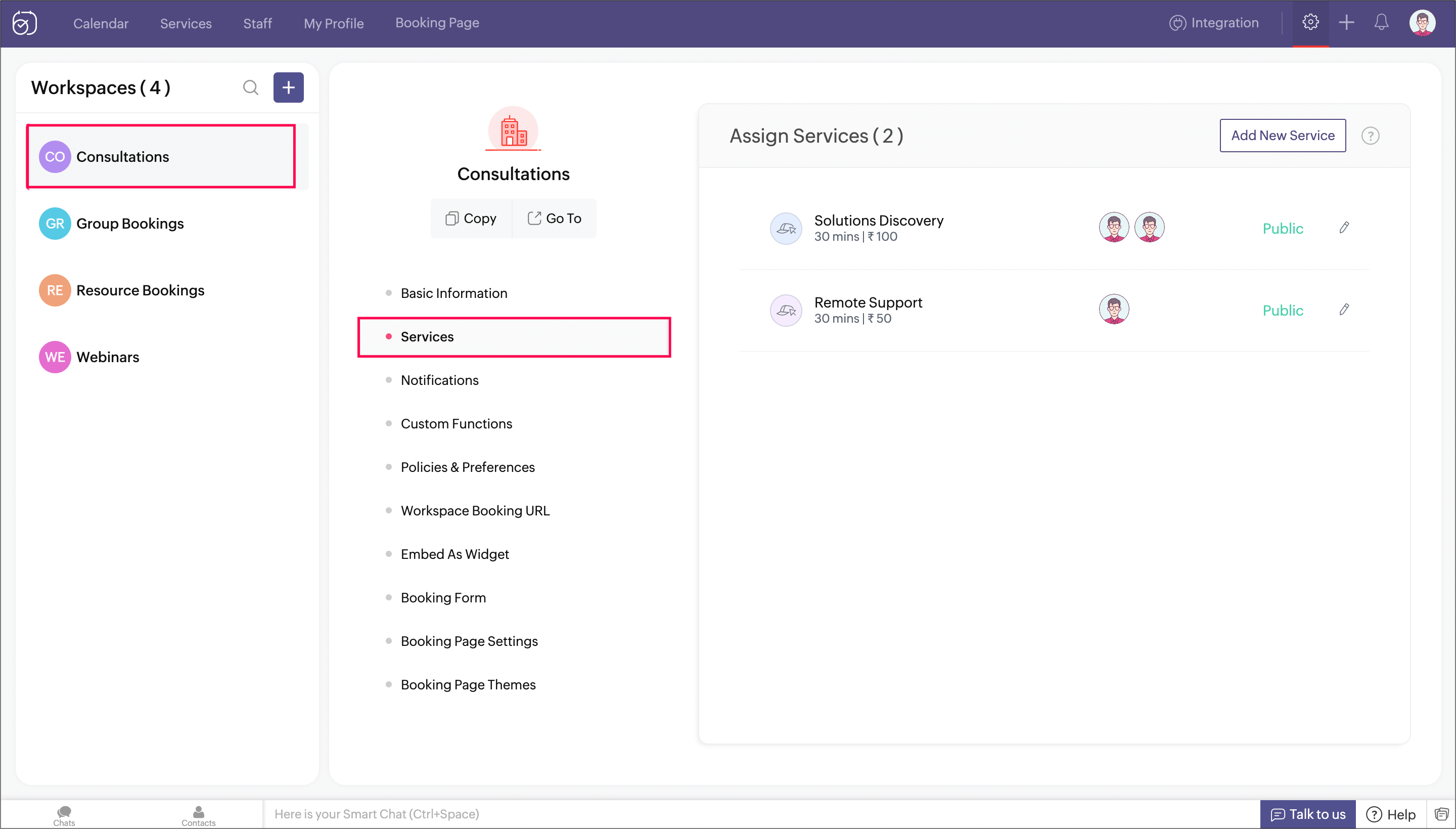Click Public status of Solutions Discovery
Viewport: 1456px width, 829px height.
(1283, 228)
